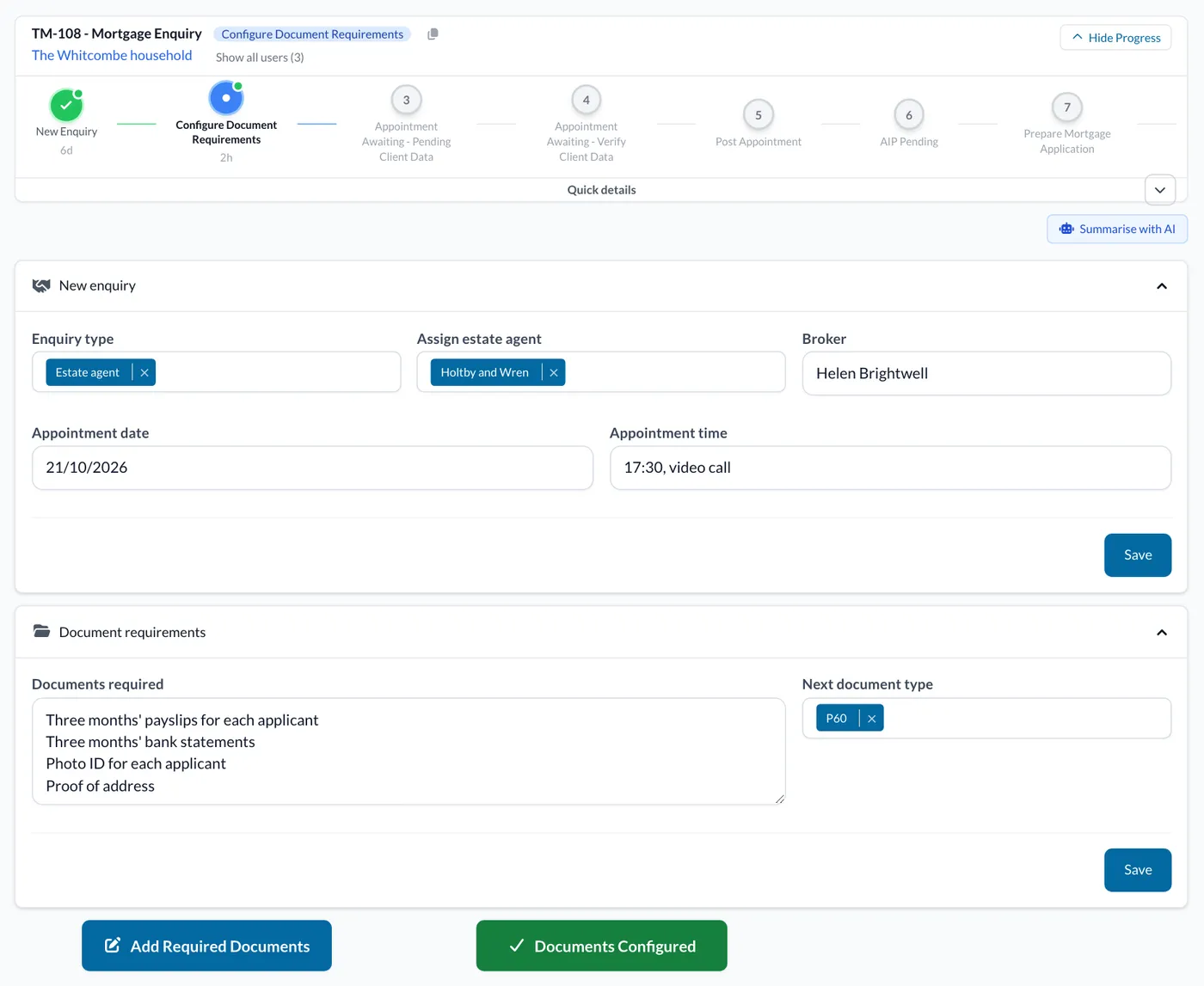This screenshot has width=1204, height=986.
Task: Click the textarea resize handle in Documents required
Action: point(779,799)
